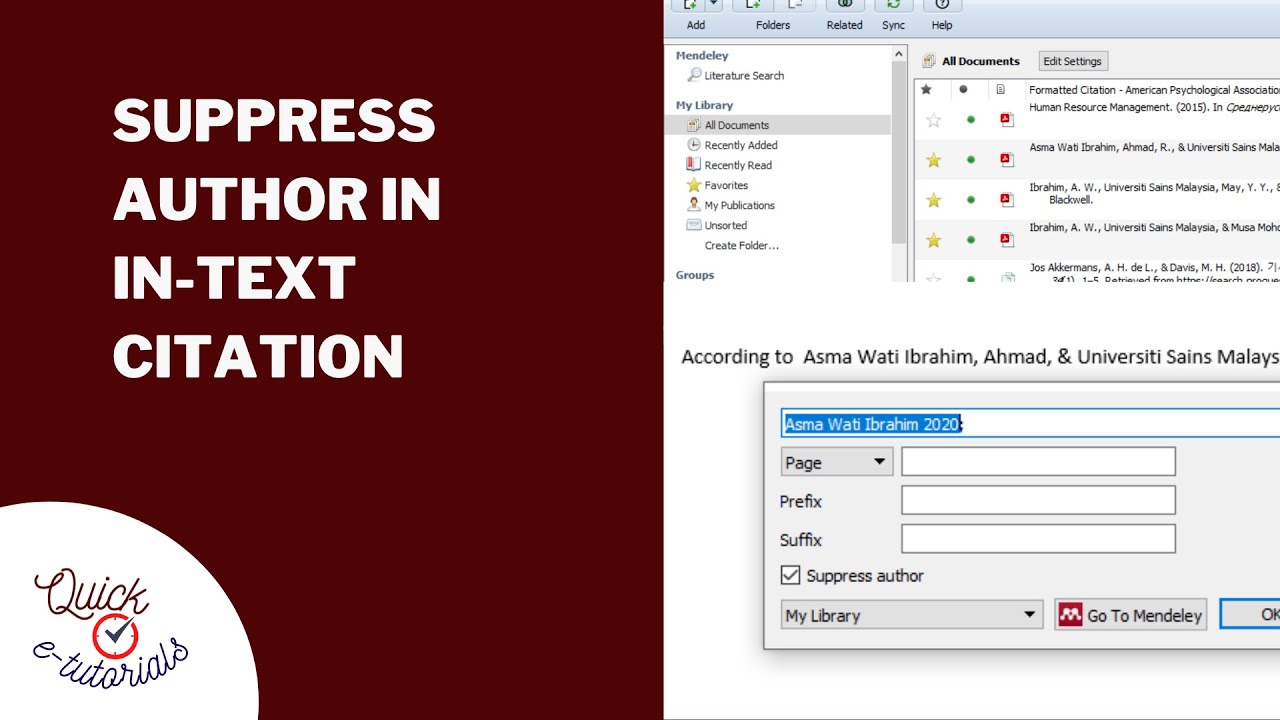Screen dimensions: 1280x720
Task: Select the Human Resource Management (2015) citation row
Action: pos(1098,119)
